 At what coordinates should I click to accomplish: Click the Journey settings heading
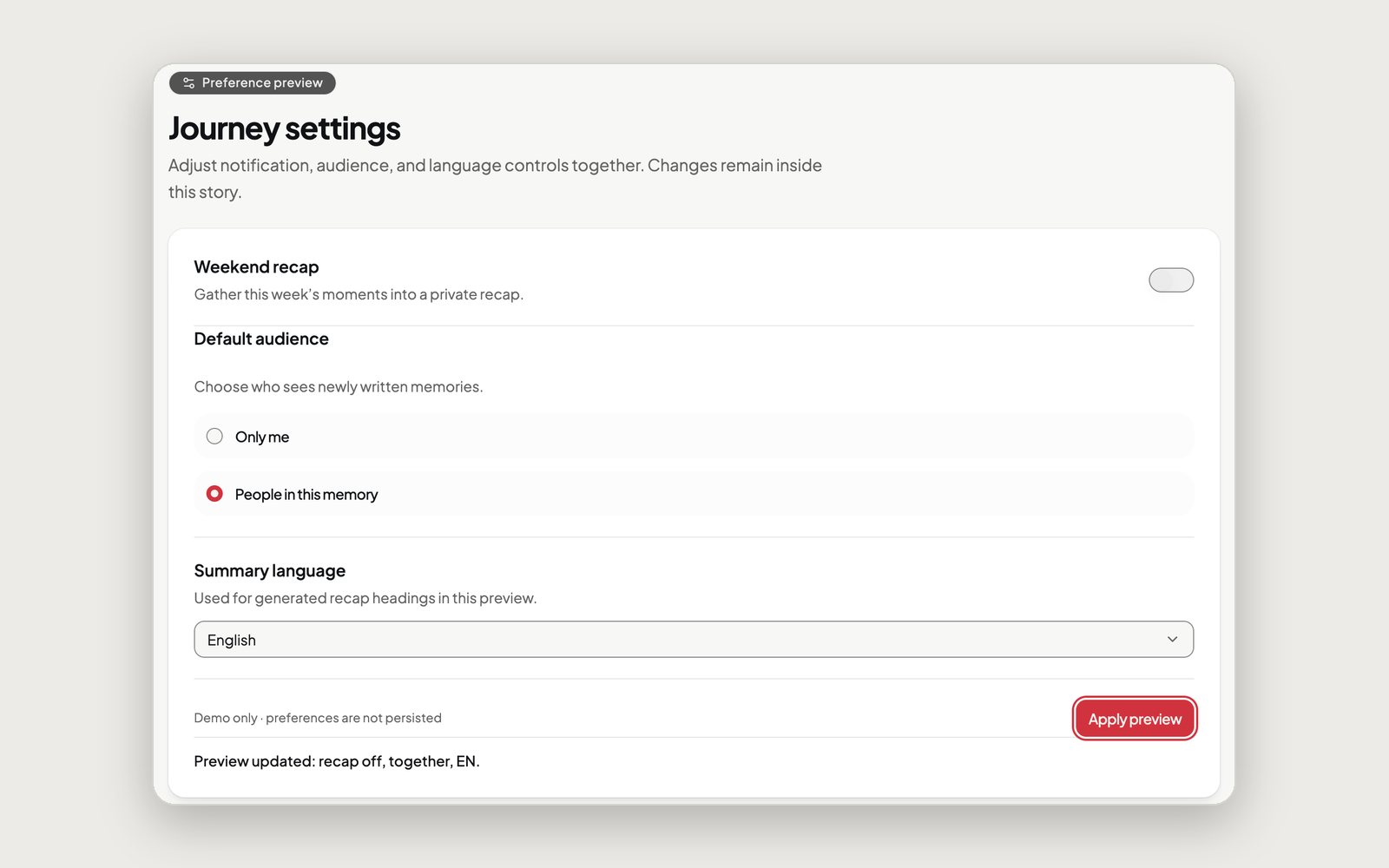click(x=284, y=128)
